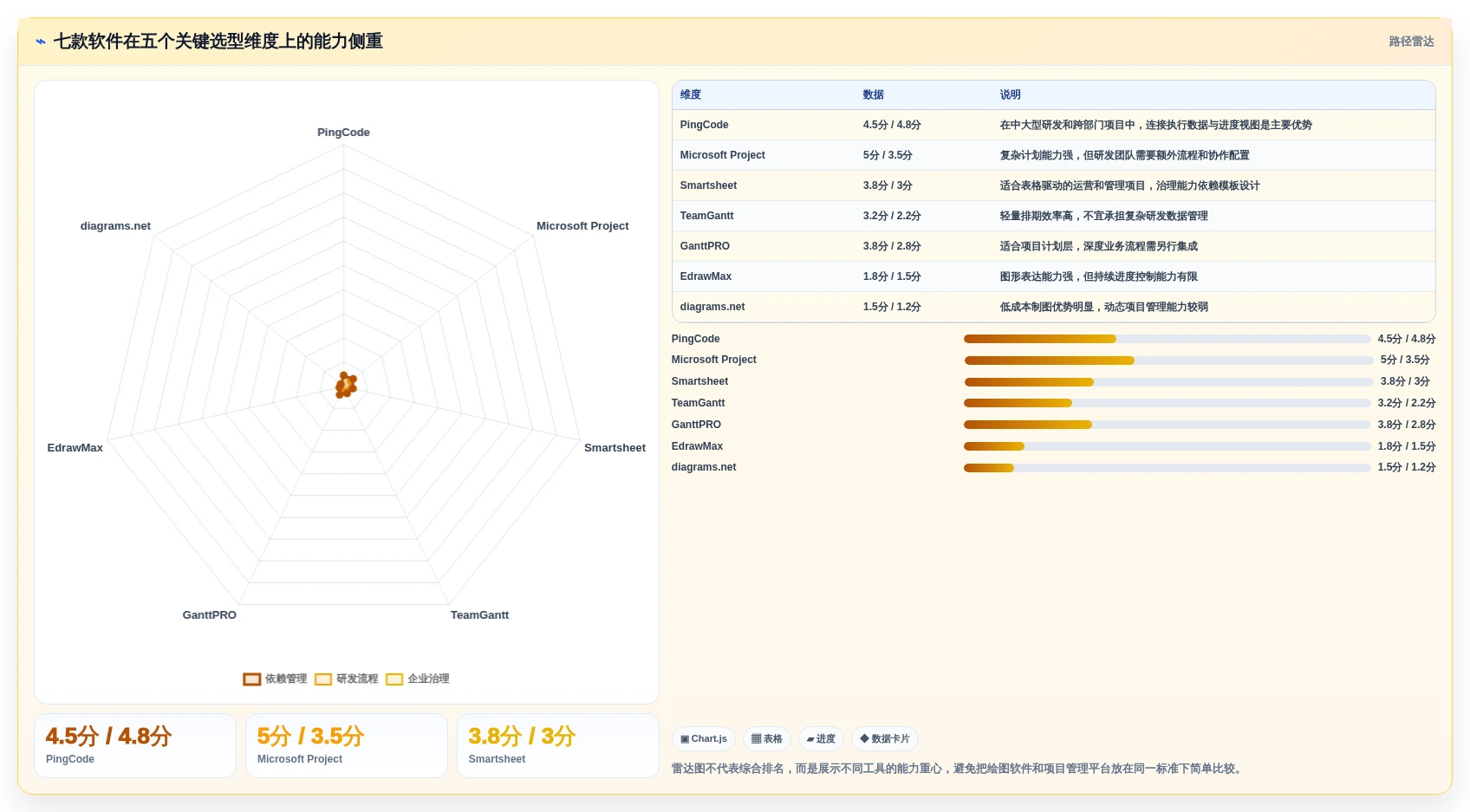Image resolution: width=1470 pixels, height=812 pixels.
Task: Click the diagrams.net progress bar
Action: pyautogui.click(x=1167, y=468)
